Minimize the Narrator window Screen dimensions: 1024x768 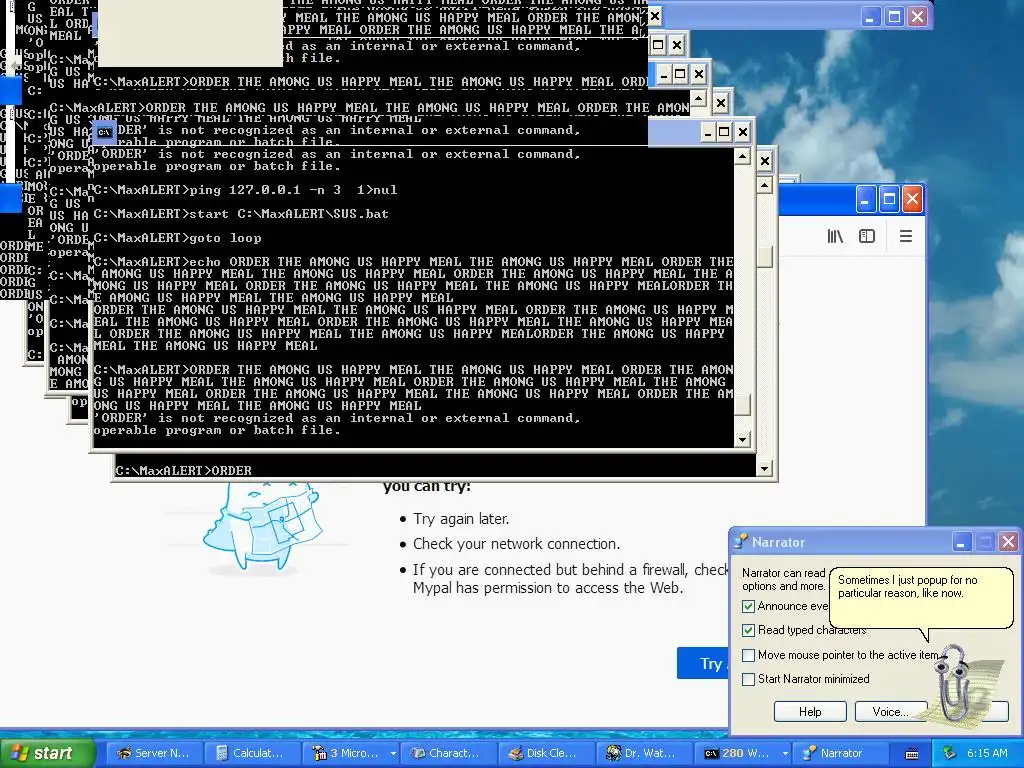click(x=961, y=542)
